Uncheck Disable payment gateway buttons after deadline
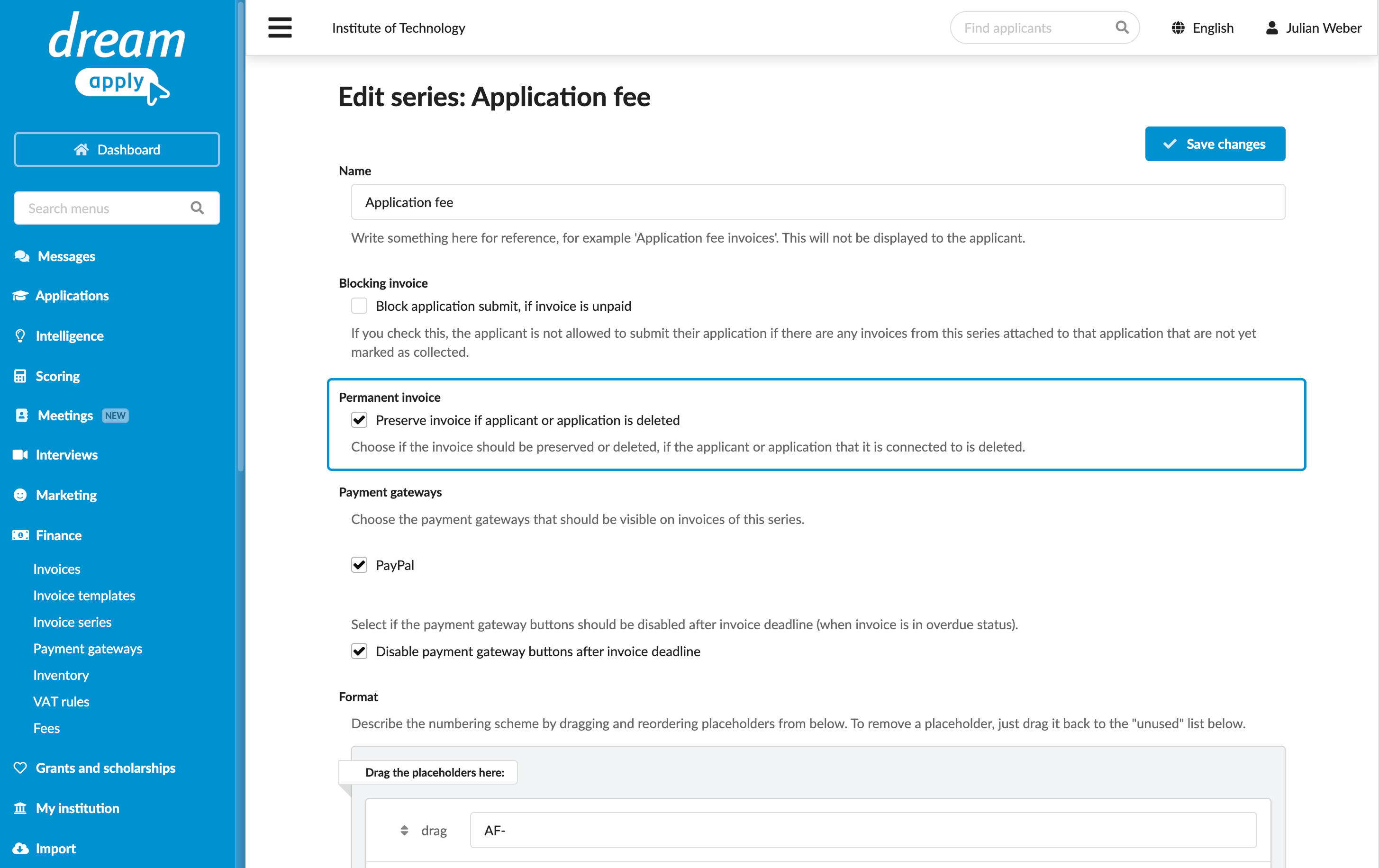The image size is (1379, 868). tap(359, 651)
